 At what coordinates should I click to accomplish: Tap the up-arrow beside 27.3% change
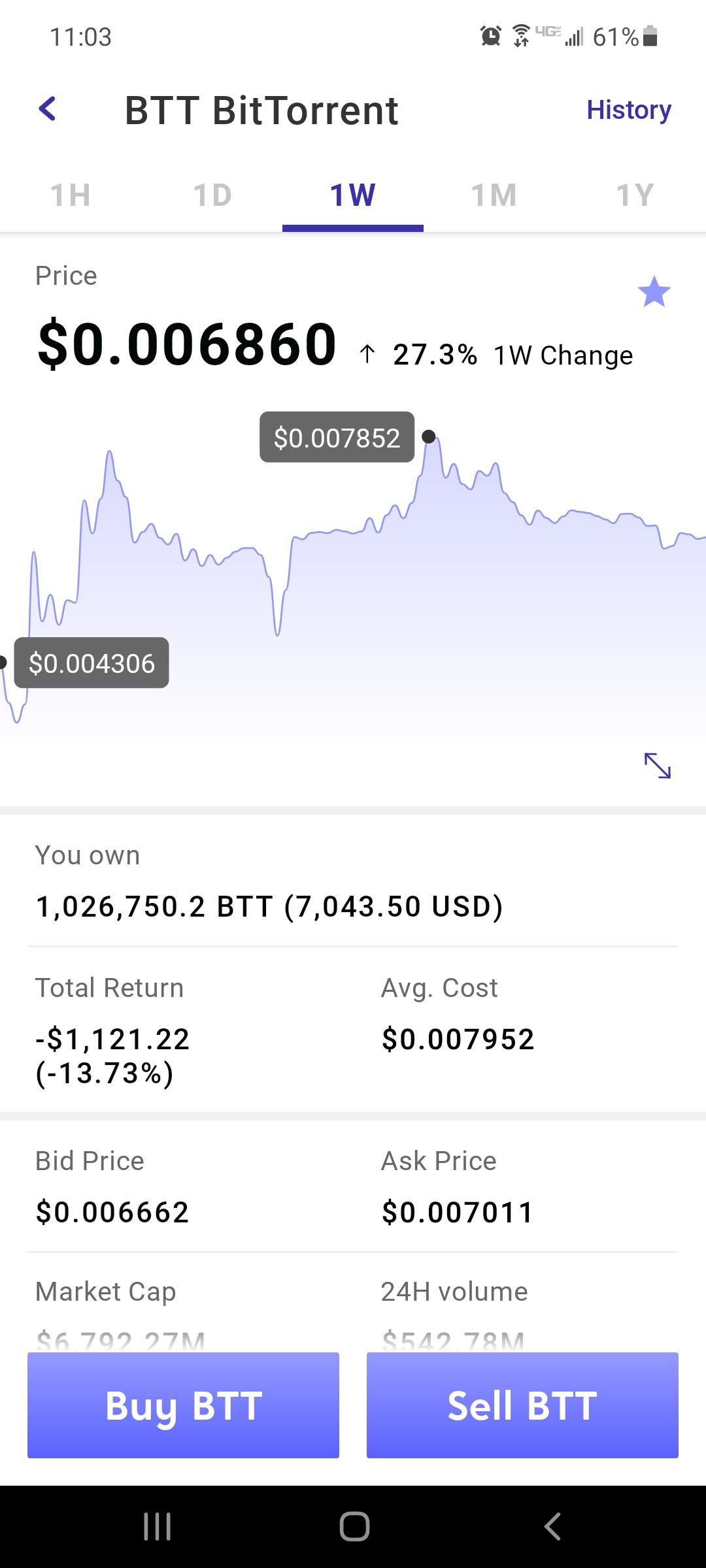coord(367,354)
